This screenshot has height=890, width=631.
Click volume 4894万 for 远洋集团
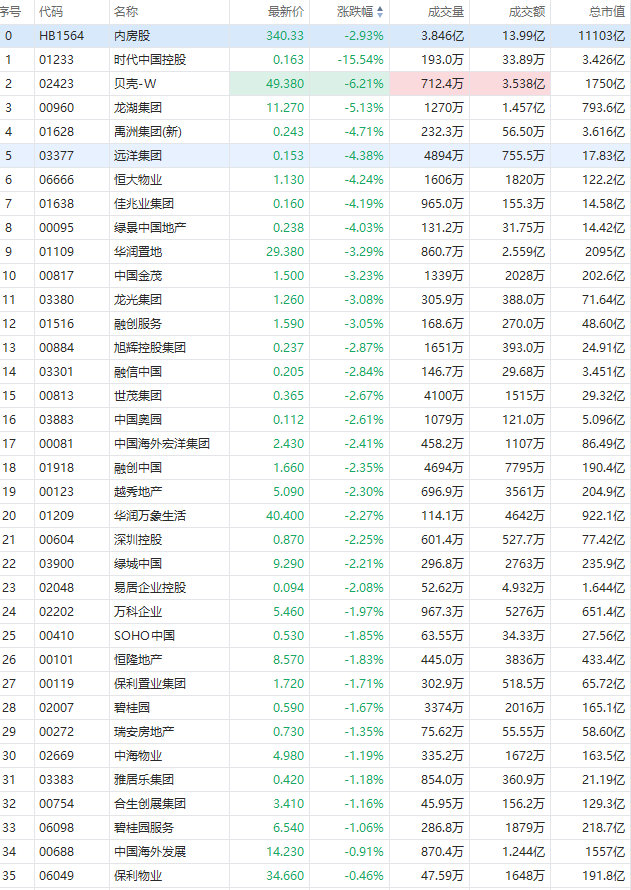444,156
